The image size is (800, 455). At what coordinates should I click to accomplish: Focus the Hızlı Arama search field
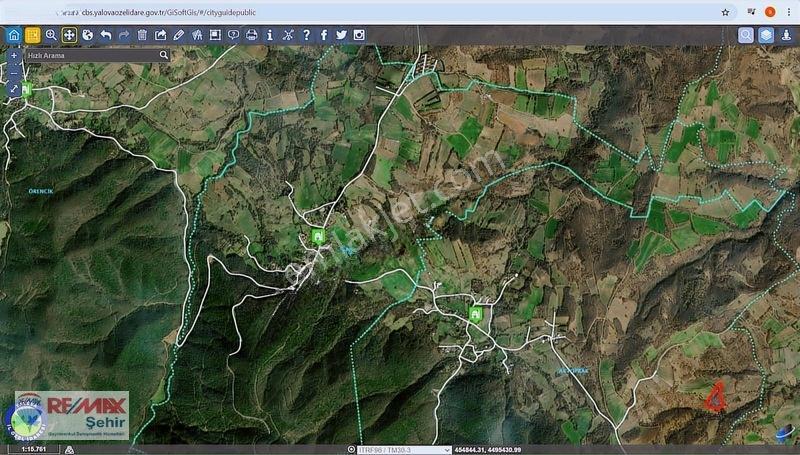click(92, 55)
